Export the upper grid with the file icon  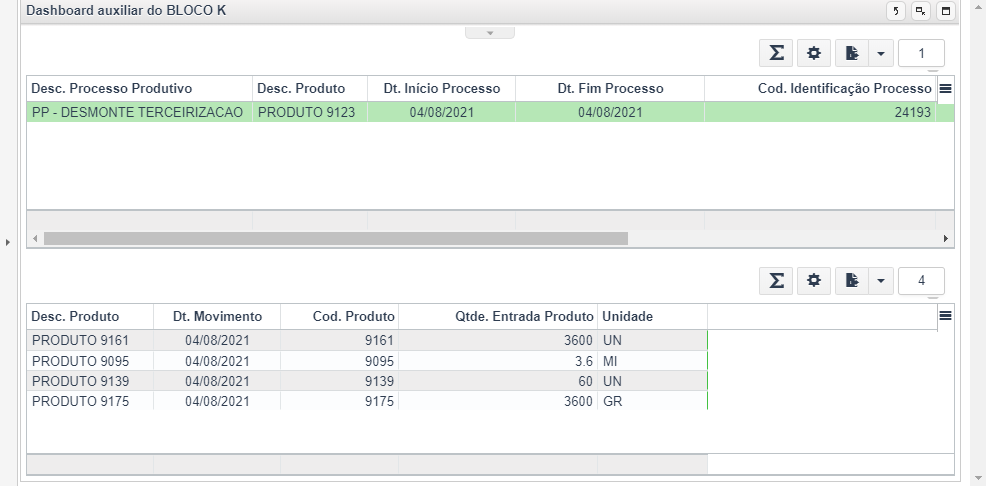click(x=852, y=53)
